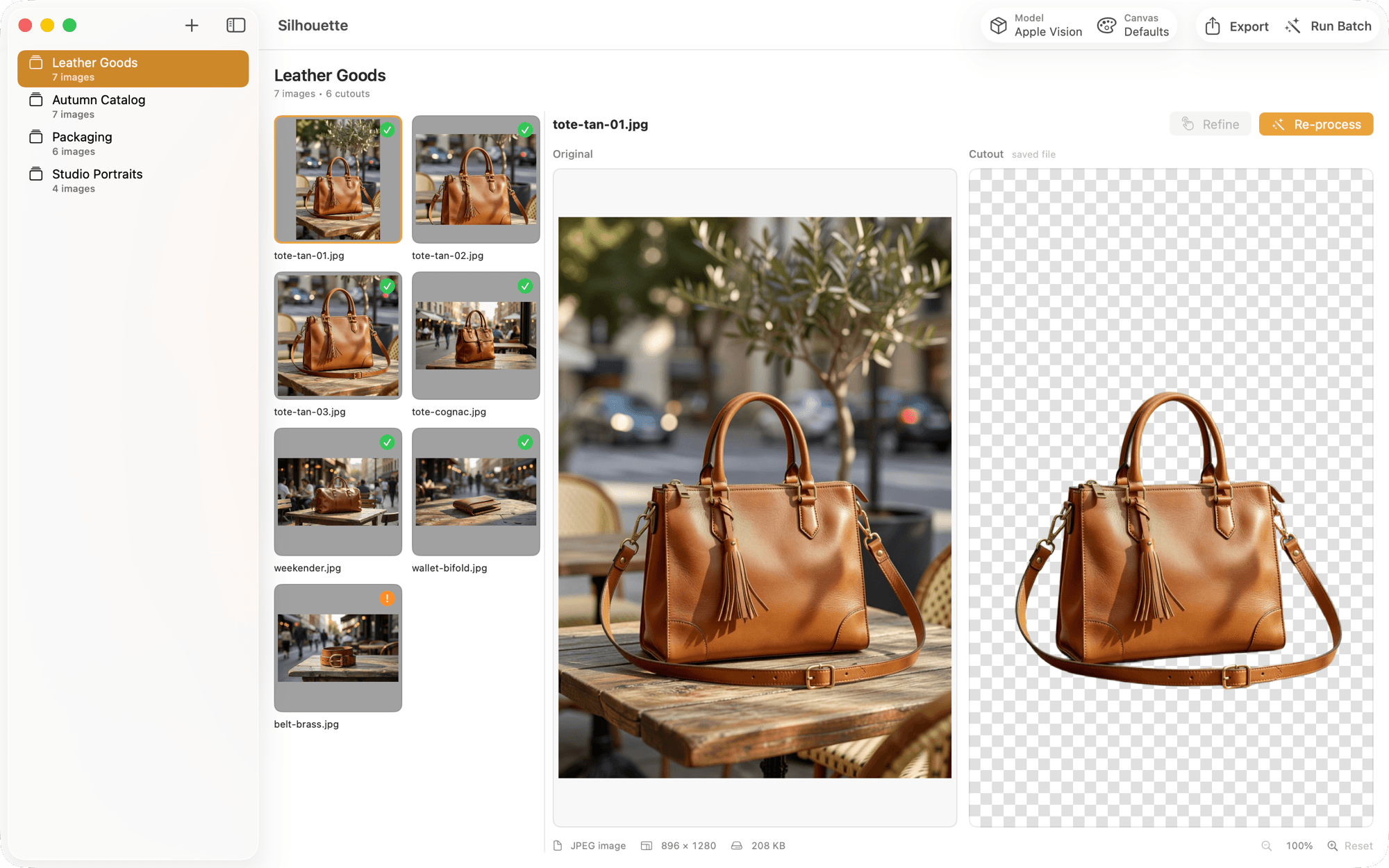Click the Export share icon
Image resolution: width=1389 pixels, height=868 pixels.
click(x=1213, y=26)
